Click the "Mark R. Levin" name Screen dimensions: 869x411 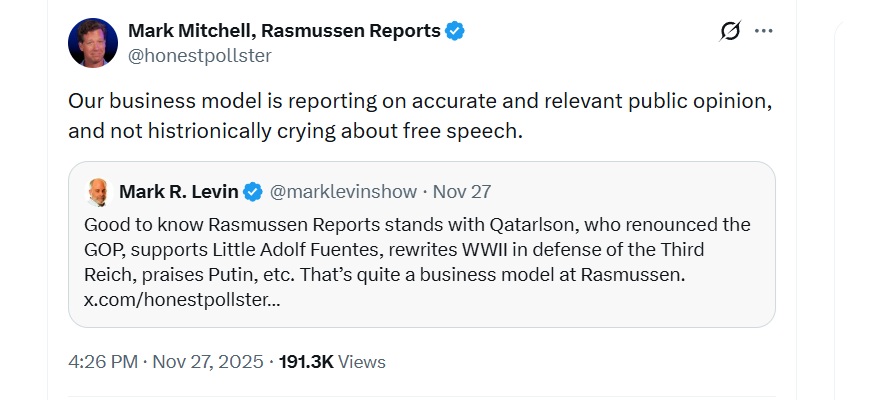tap(179, 191)
